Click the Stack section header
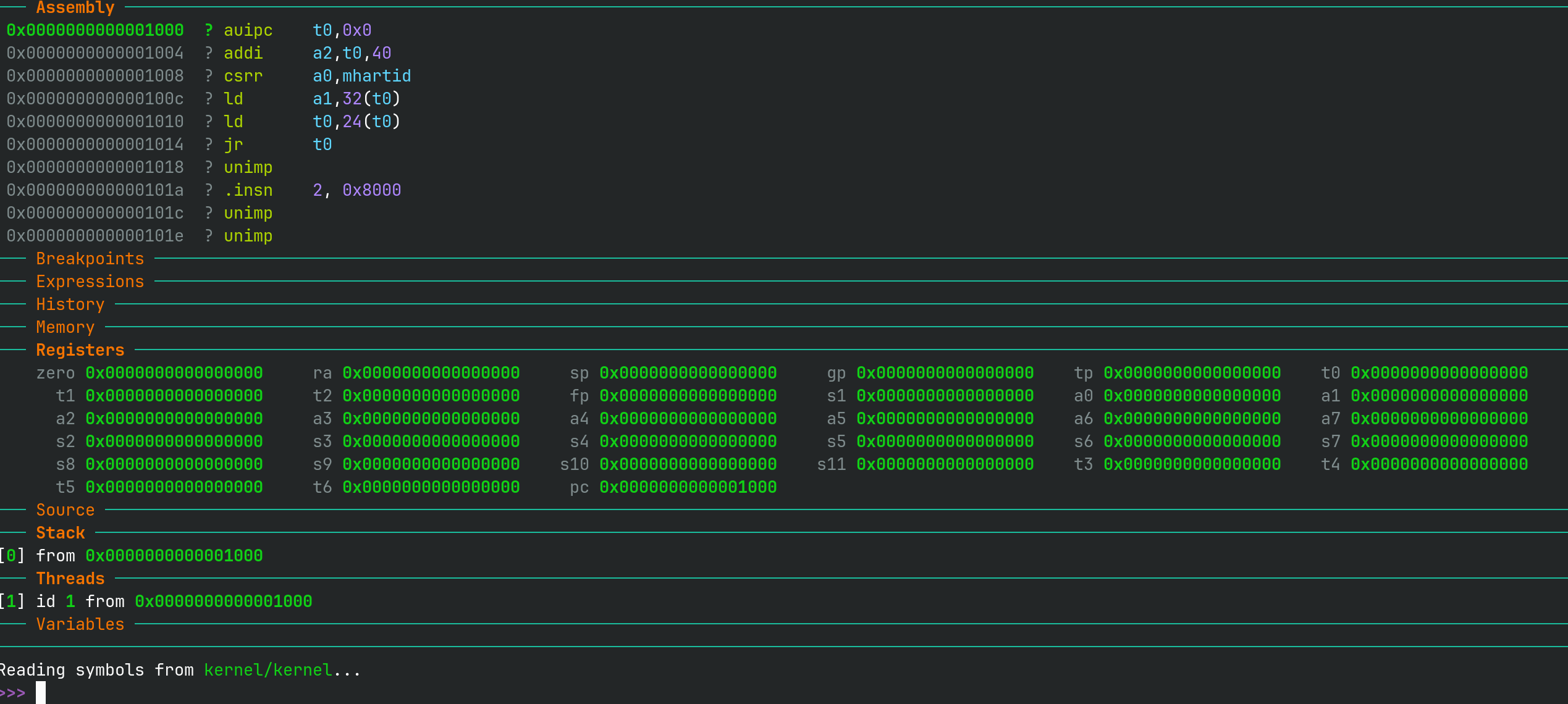 coord(60,533)
